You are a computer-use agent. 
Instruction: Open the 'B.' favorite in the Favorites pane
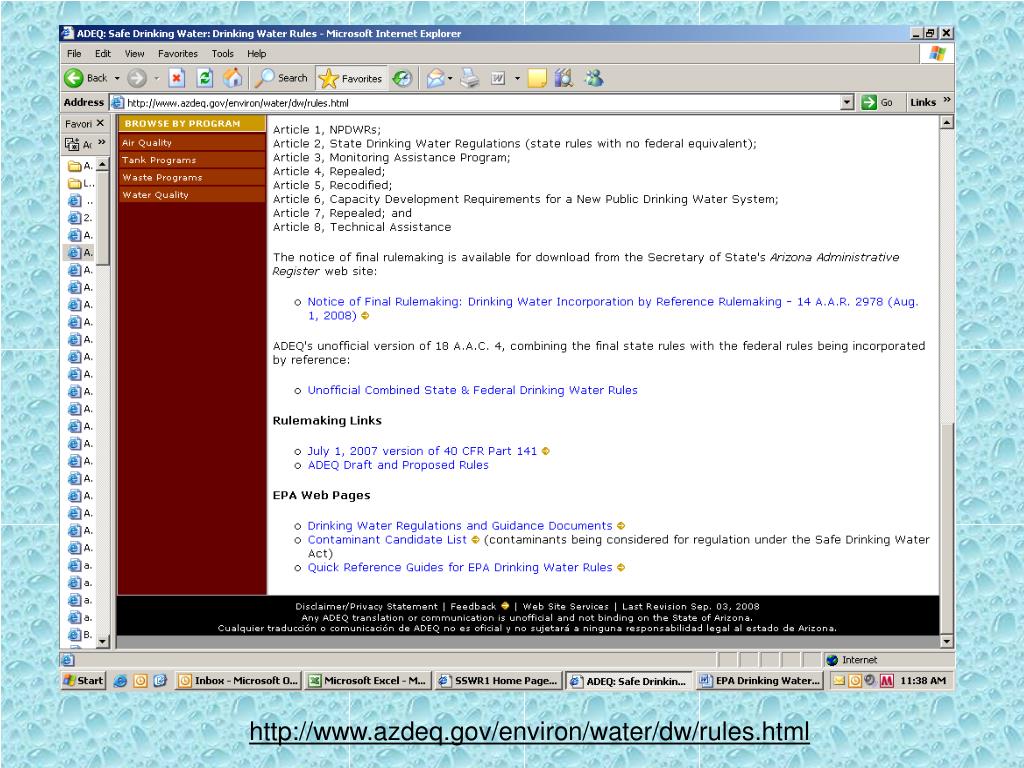(81, 635)
